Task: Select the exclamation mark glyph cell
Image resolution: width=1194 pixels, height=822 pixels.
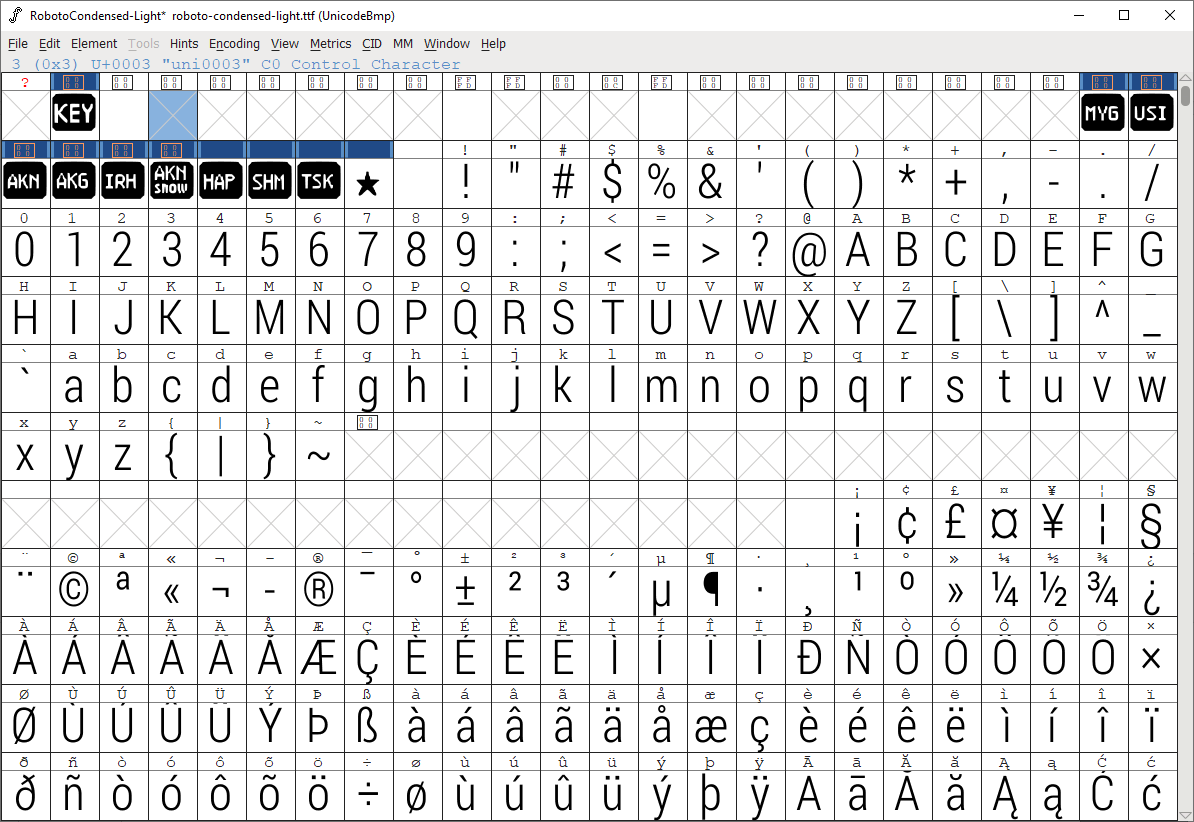Action: (x=466, y=182)
